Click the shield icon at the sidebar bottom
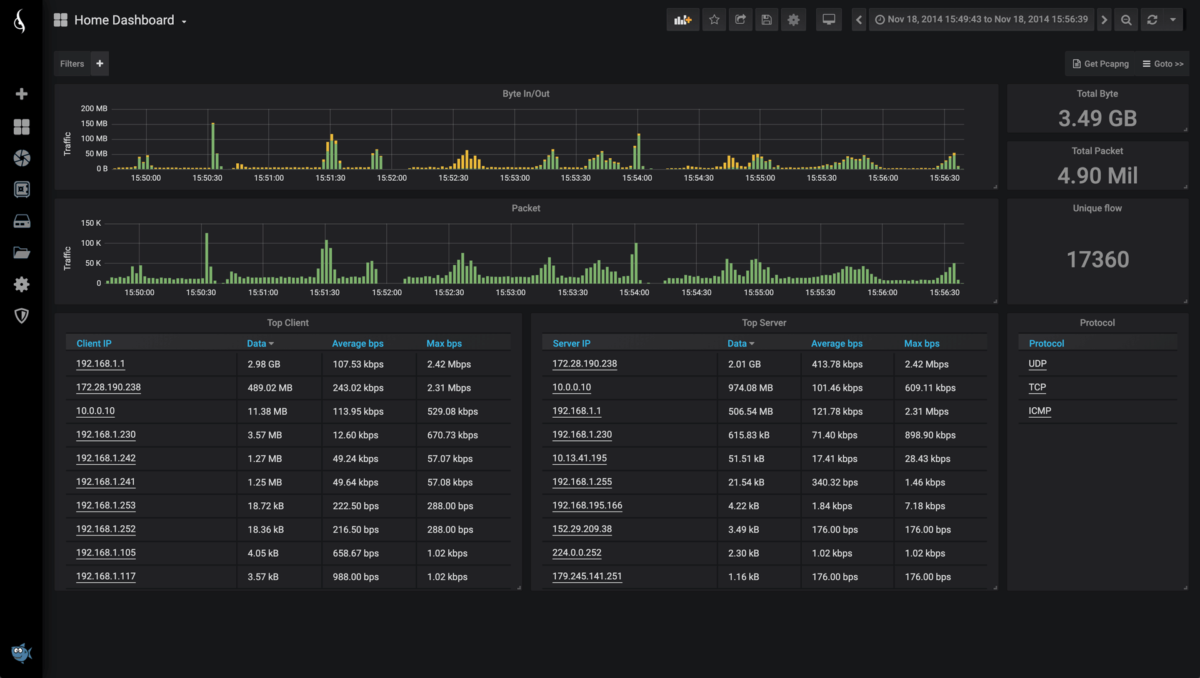 coord(21,315)
